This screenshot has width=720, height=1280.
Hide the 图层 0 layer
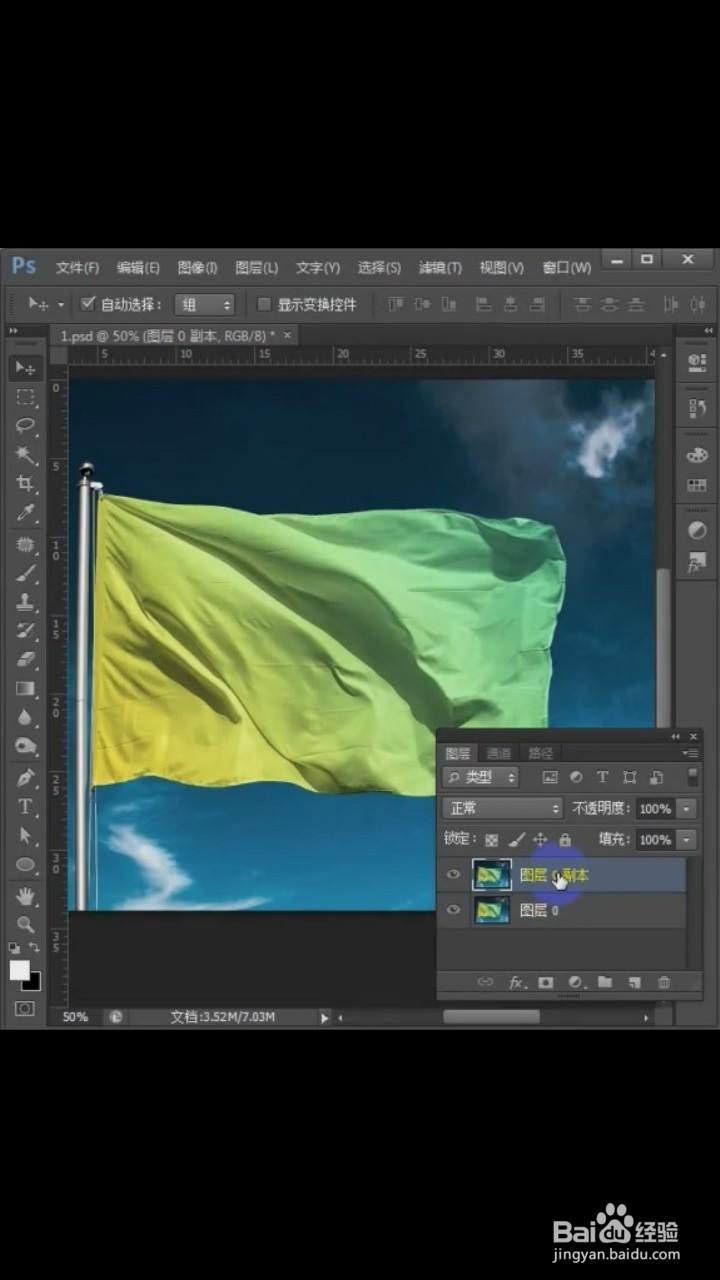(454, 910)
